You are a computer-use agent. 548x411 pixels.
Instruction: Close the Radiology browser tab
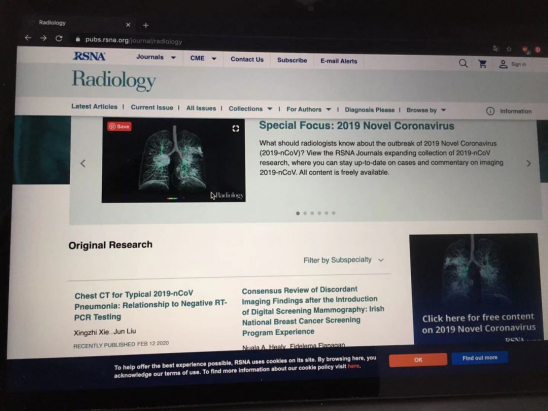128,25
